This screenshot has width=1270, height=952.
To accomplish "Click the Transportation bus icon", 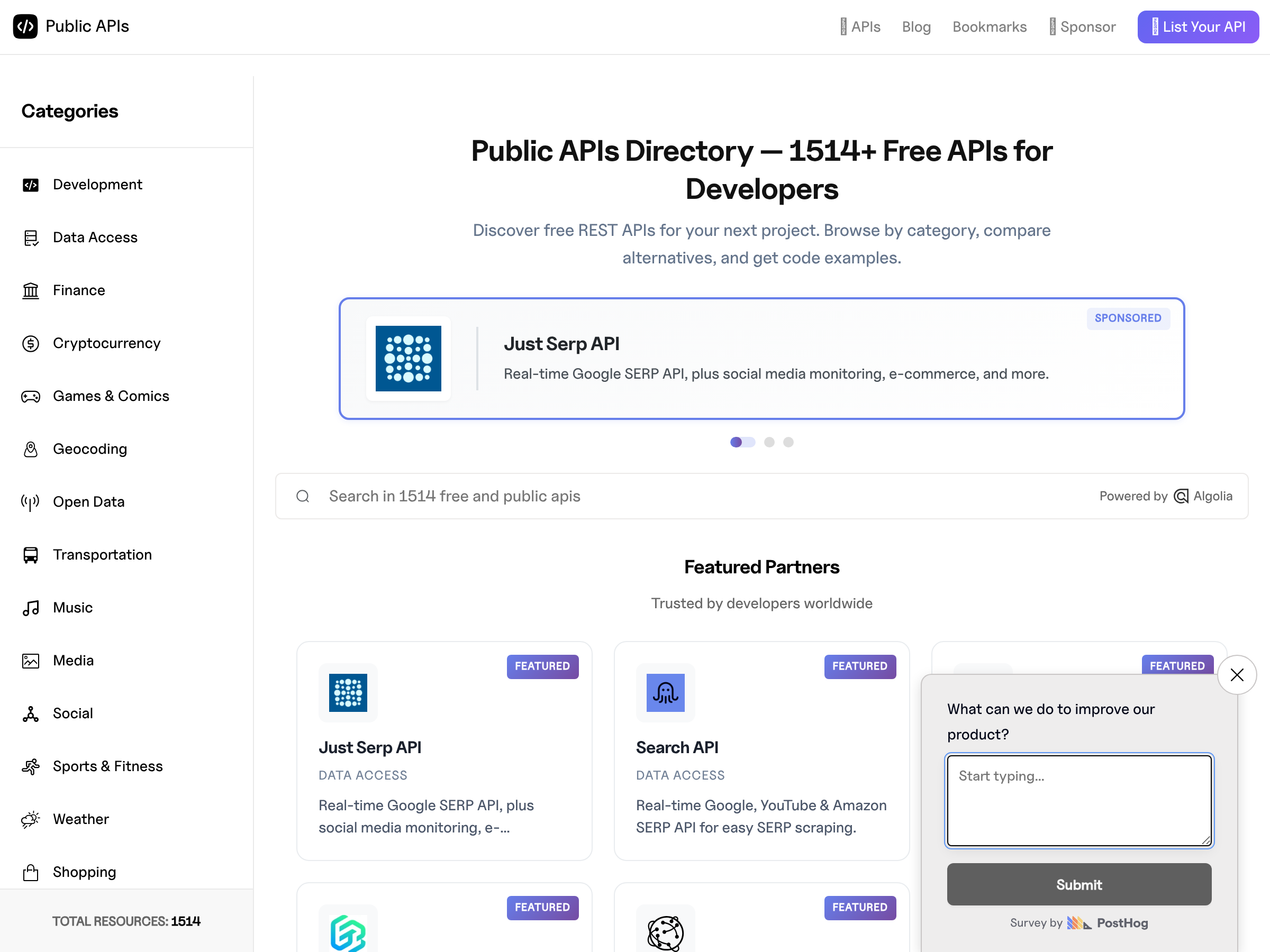I will tap(31, 555).
